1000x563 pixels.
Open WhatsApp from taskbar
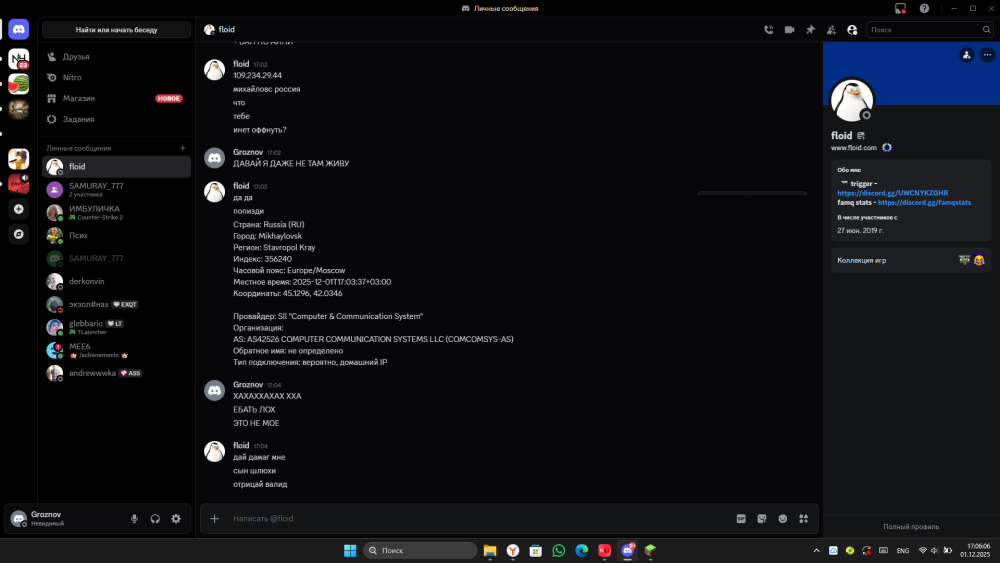pyautogui.click(x=559, y=550)
